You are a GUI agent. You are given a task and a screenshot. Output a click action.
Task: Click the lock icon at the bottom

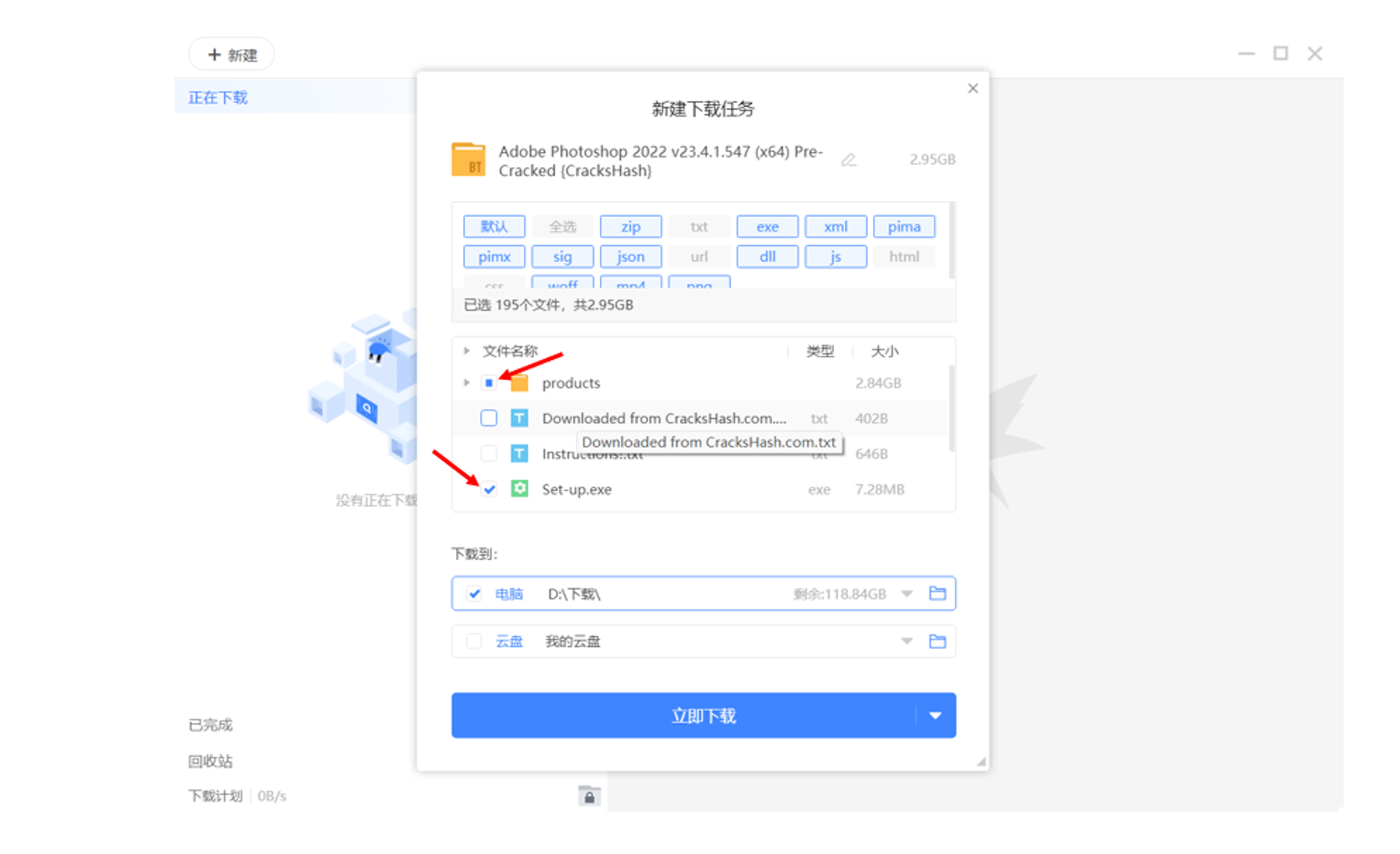pyautogui.click(x=589, y=796)
